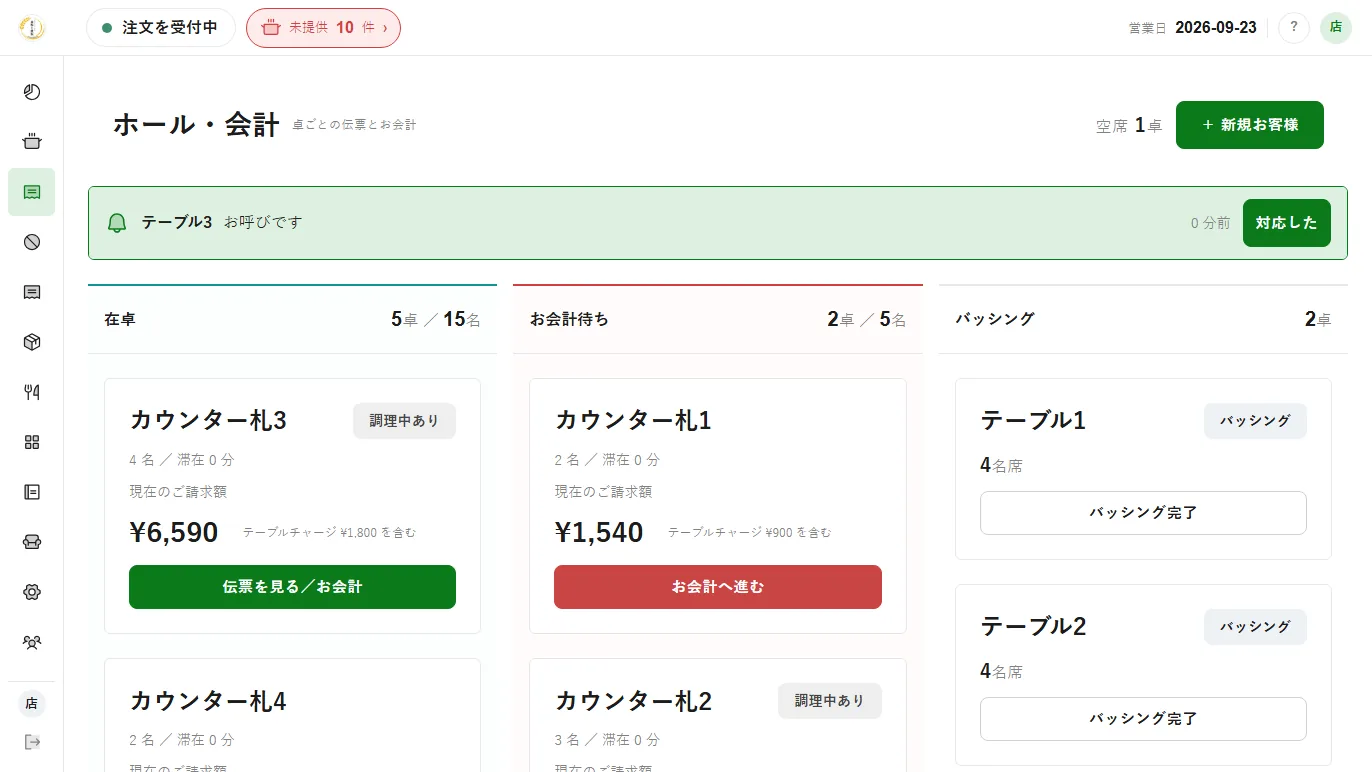Image resolution: width=1372 pixels, height=772 pixels.
Task: Open the gear settings icon in sidebar
Action: pos(32,592)
